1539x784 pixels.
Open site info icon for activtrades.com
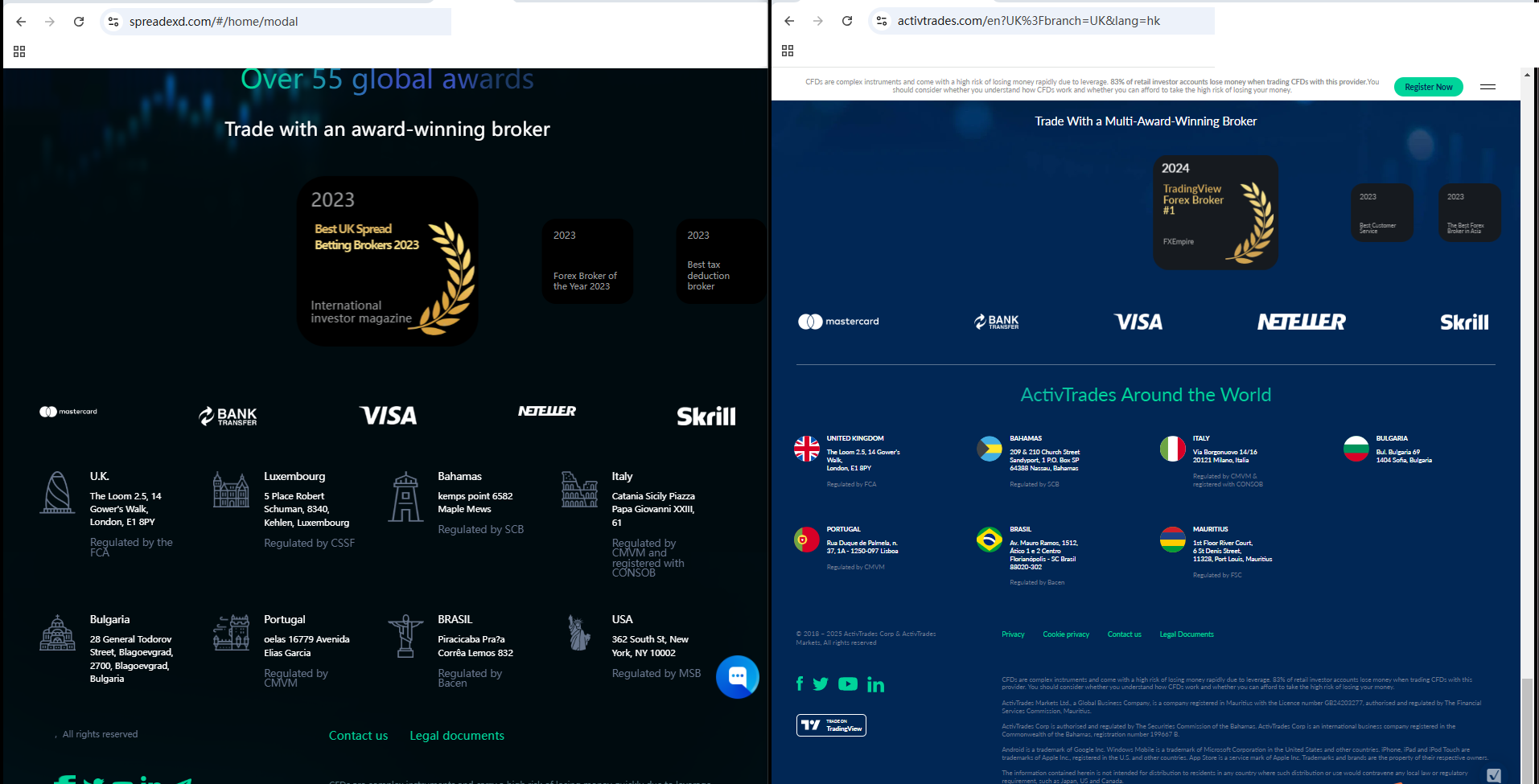coord(882,21)
